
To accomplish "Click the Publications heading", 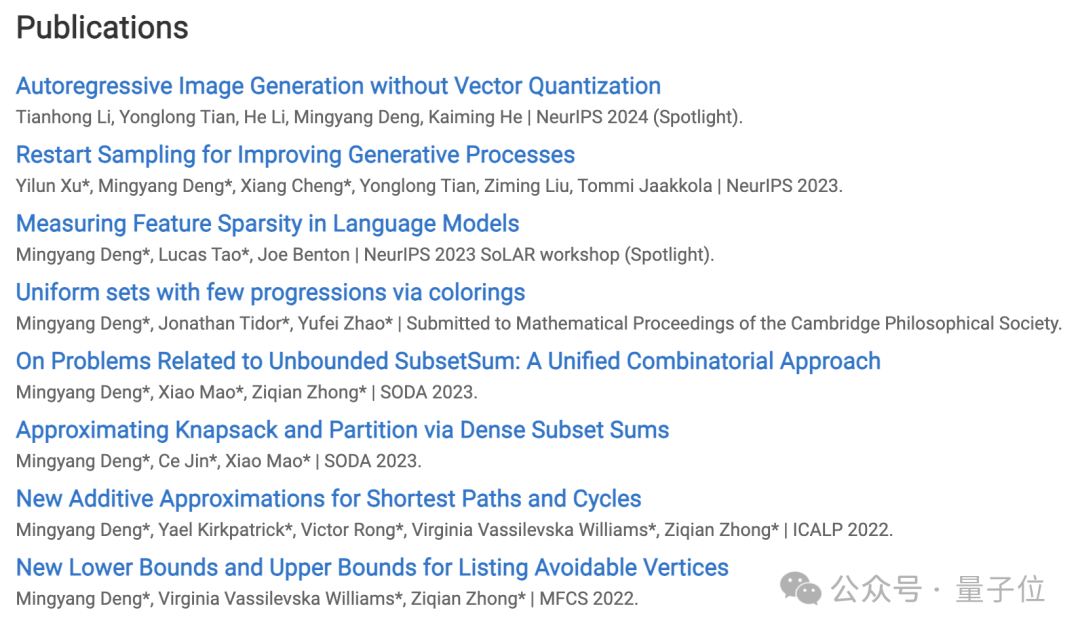I will click(x=102, y=28).
